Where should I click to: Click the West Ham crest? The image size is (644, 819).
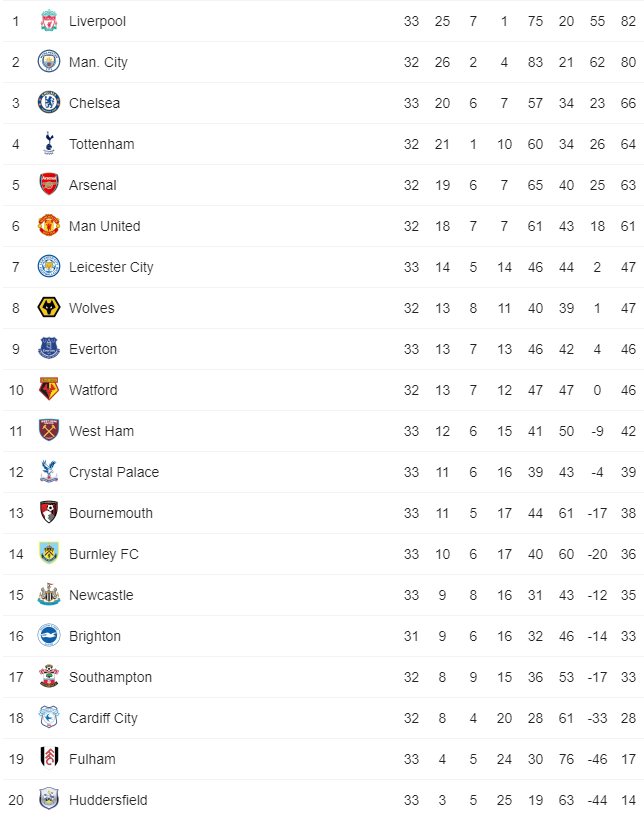pos(49,430)
